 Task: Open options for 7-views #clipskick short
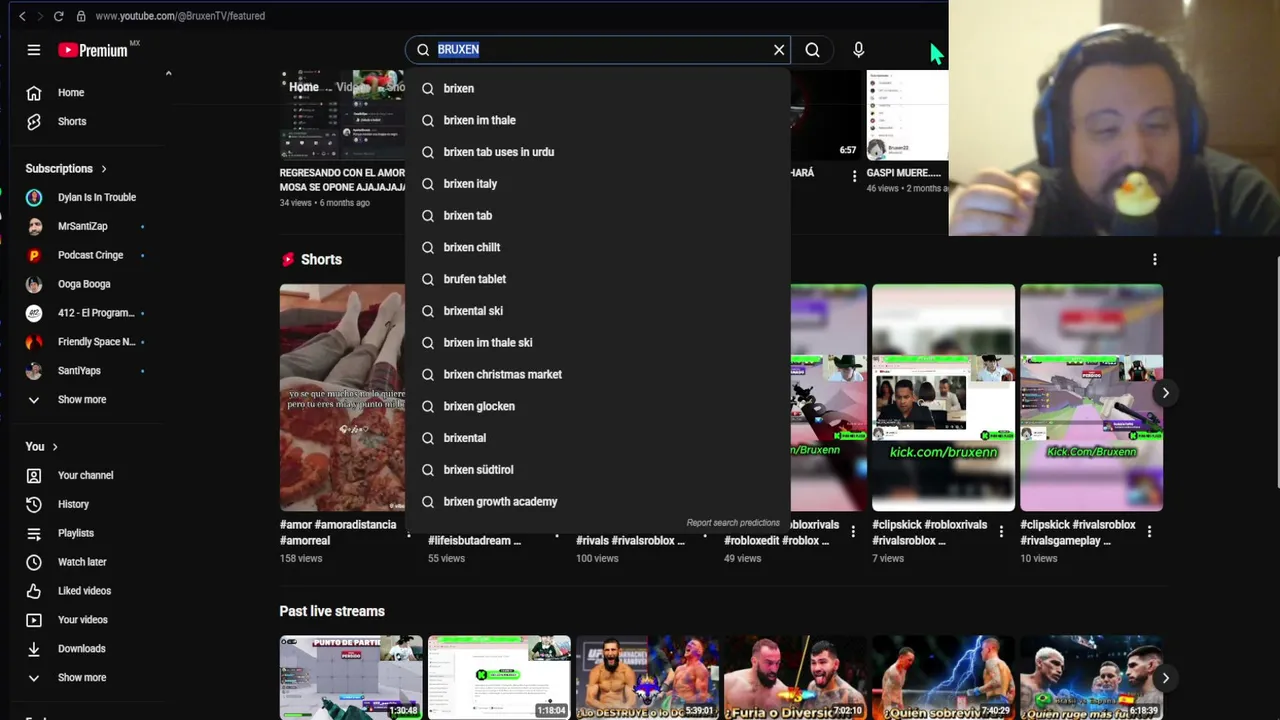point(1001,533)
